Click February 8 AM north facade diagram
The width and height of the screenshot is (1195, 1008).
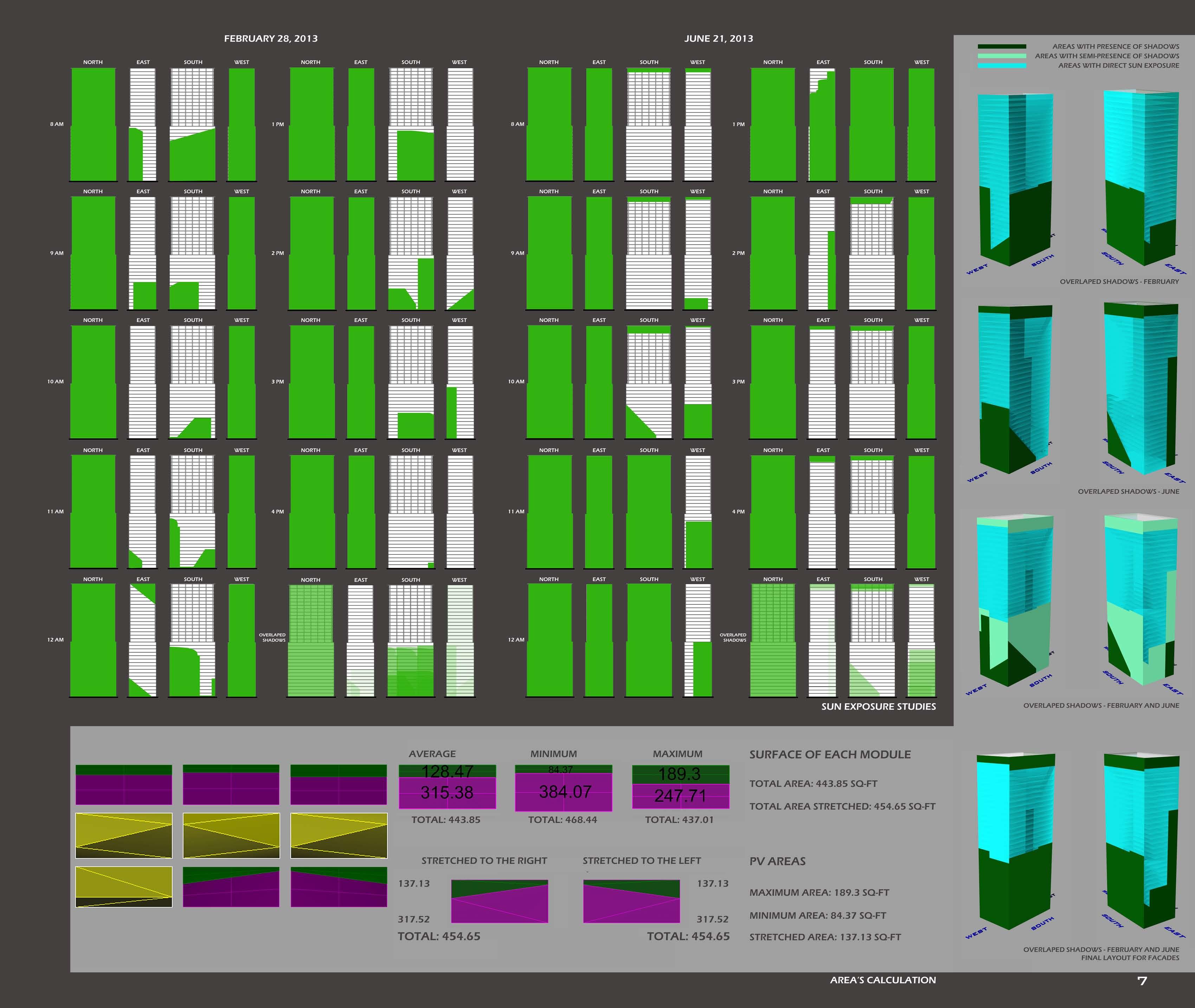click(x=93, y=124)
